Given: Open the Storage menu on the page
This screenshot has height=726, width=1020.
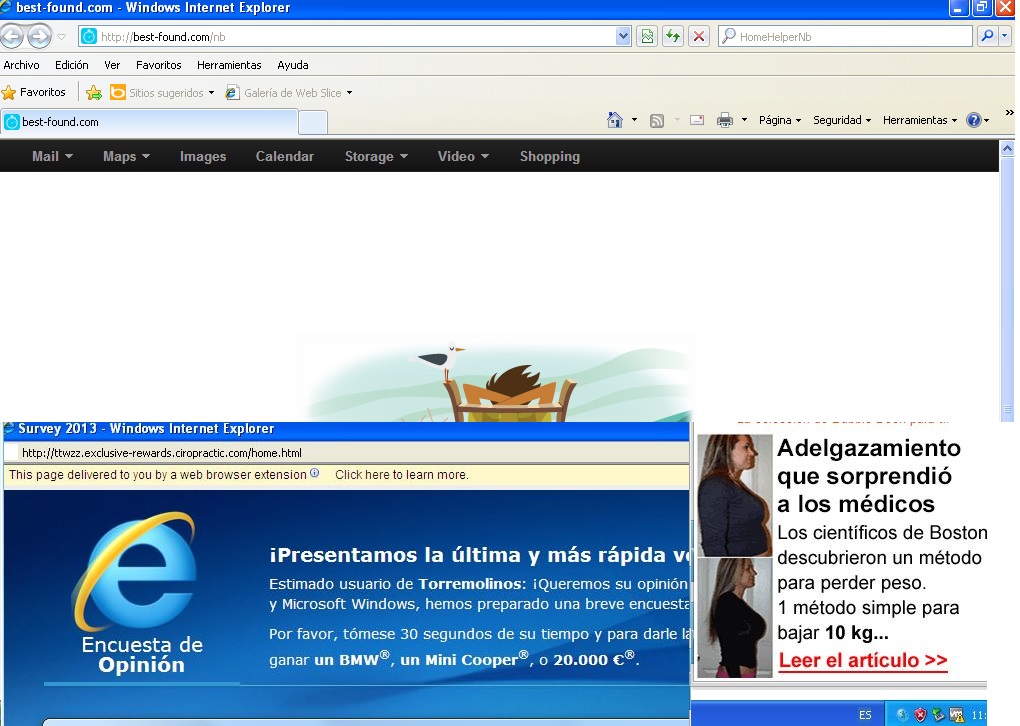Looking at the screenshot, I should [x=376, y=156].
